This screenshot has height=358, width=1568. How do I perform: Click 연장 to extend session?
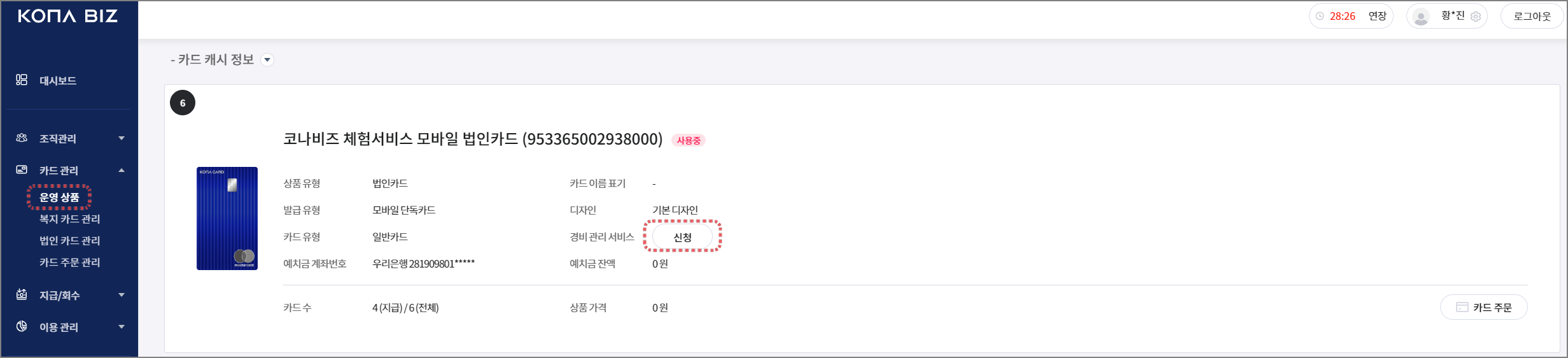pyautogui.click(x=1377, y=17)
